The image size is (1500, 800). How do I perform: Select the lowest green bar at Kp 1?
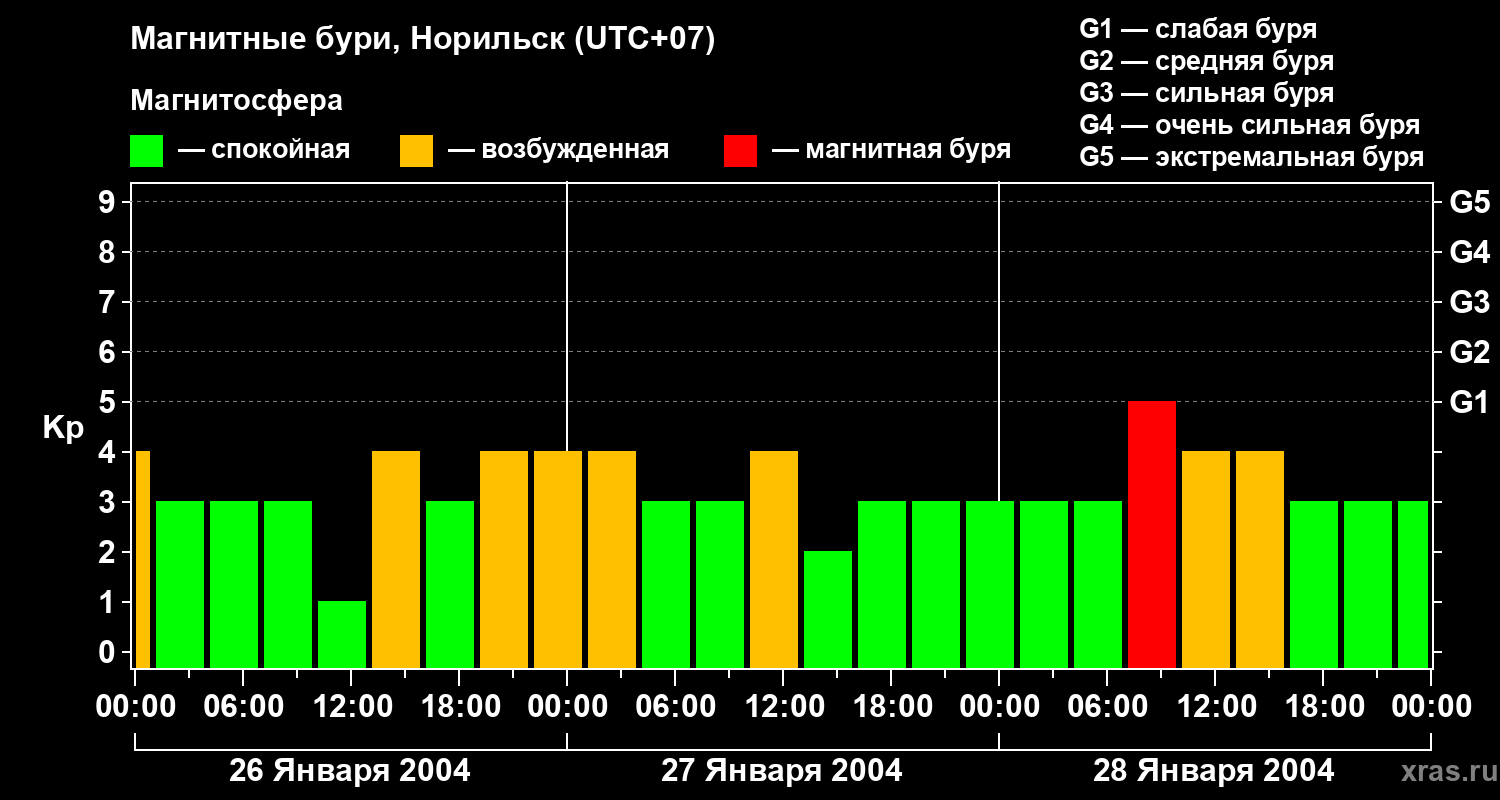[x=342, y=634]
